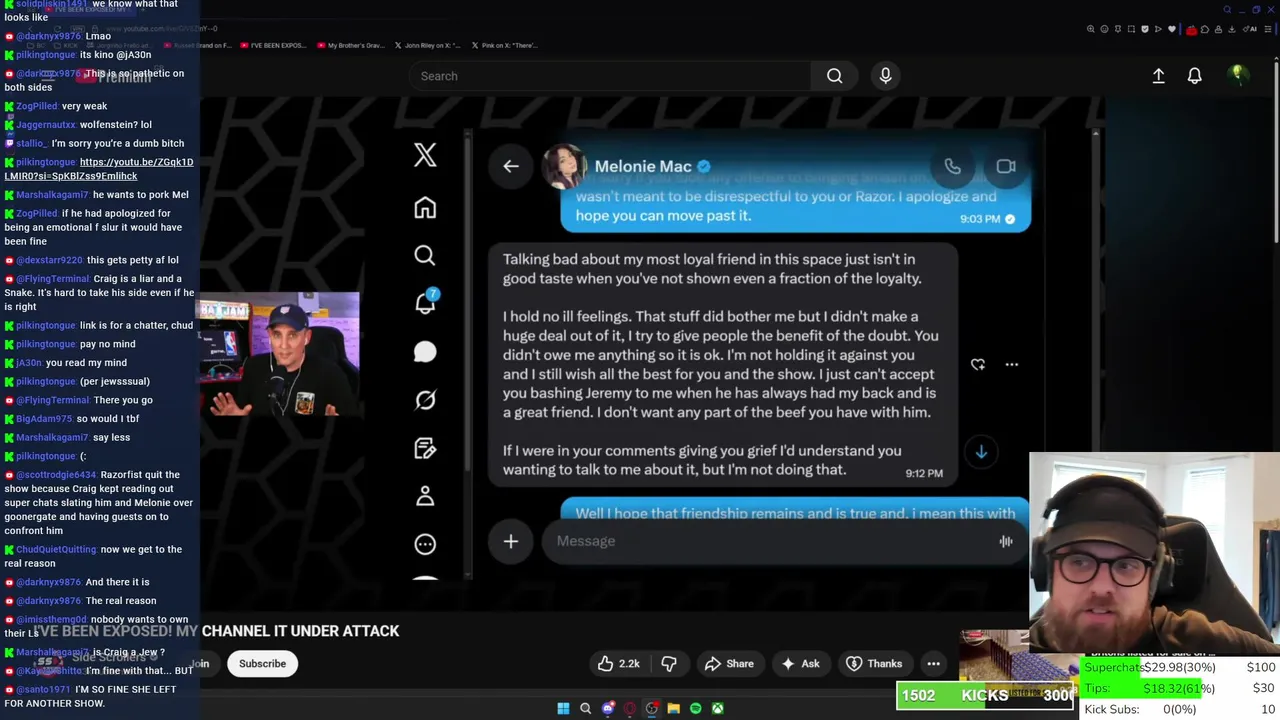Open Windows Start menu

point(563,709)
